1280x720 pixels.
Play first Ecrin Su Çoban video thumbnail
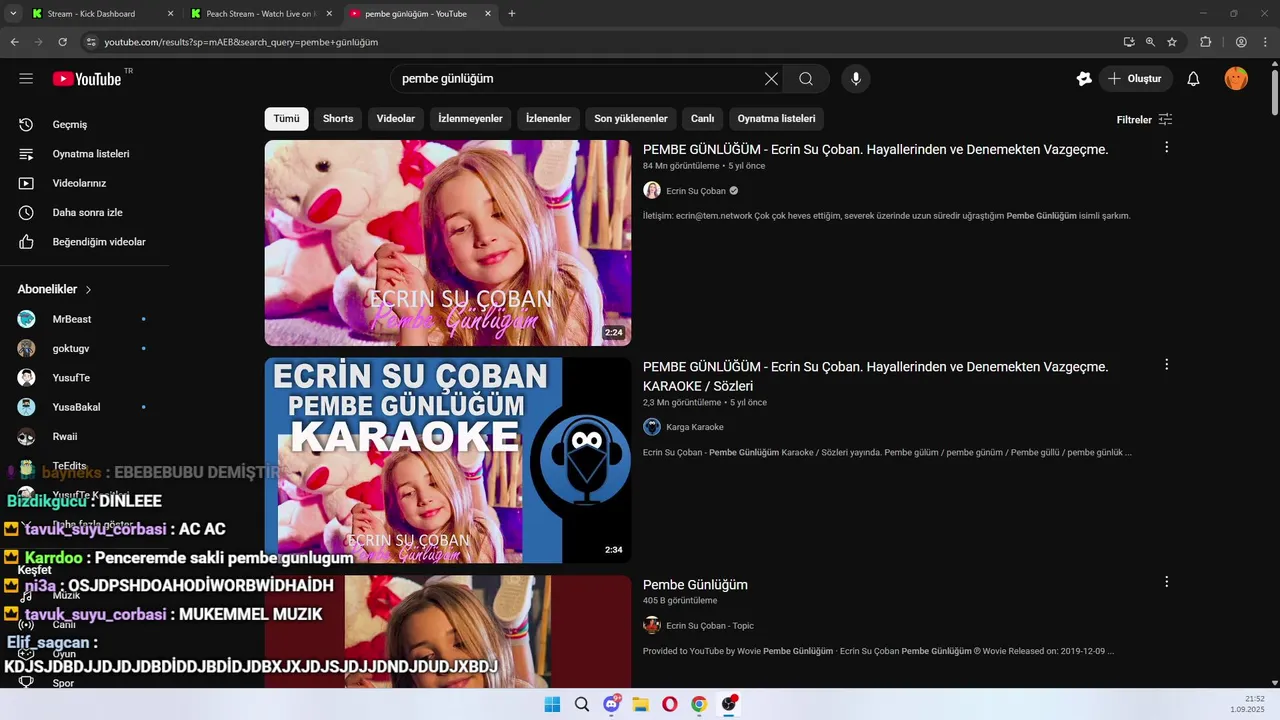(448, 243)
